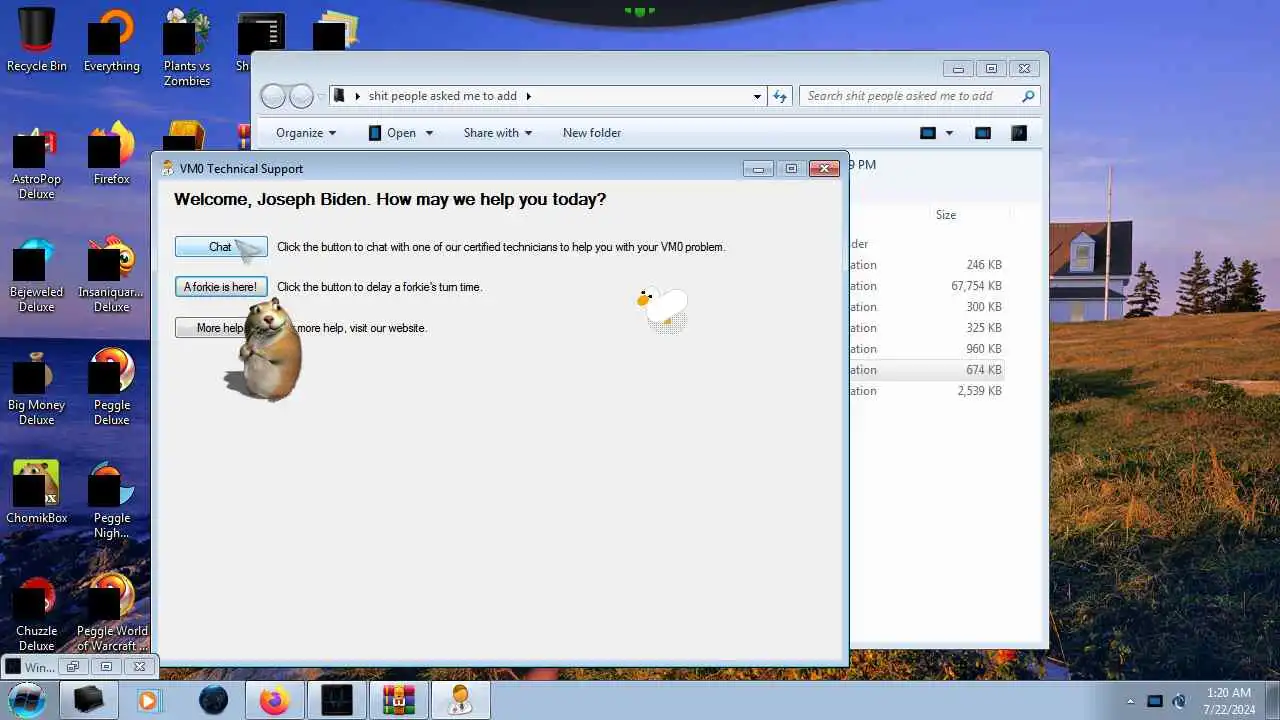Open the taskbar clock showing 1:20 AM

click(1229, 700)
